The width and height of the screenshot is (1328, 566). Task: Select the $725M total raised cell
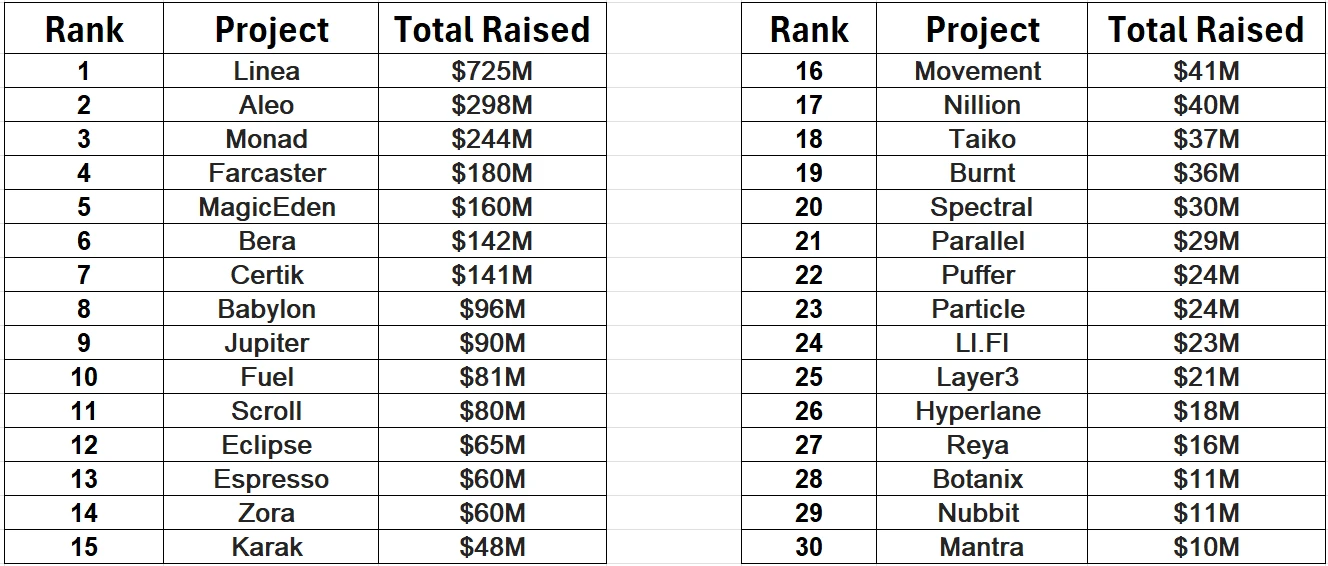(492, 72)
